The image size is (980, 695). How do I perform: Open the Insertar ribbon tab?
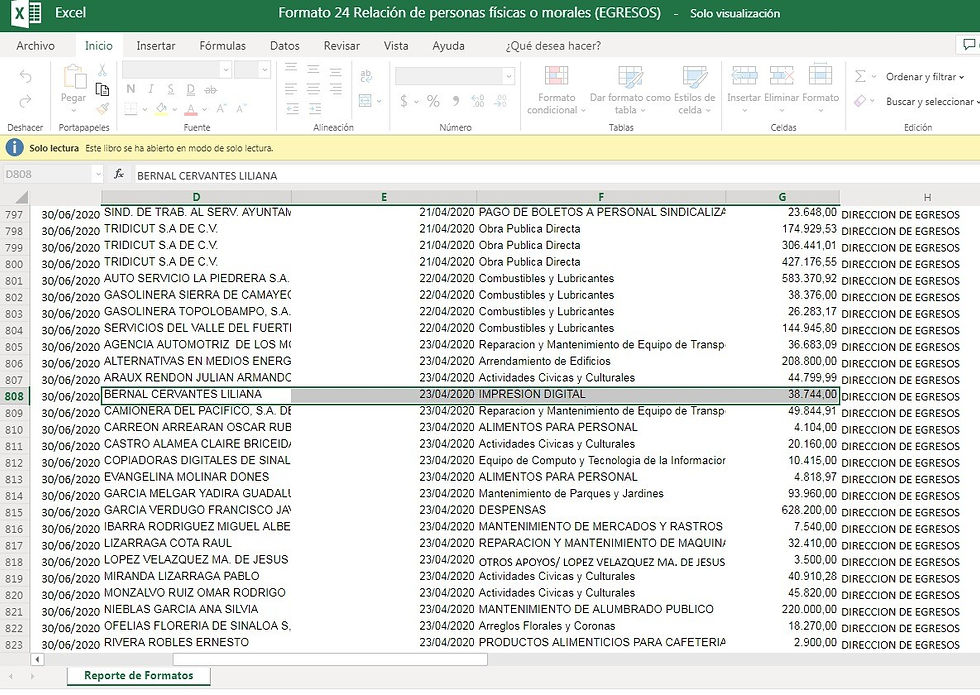click(155, 46)
